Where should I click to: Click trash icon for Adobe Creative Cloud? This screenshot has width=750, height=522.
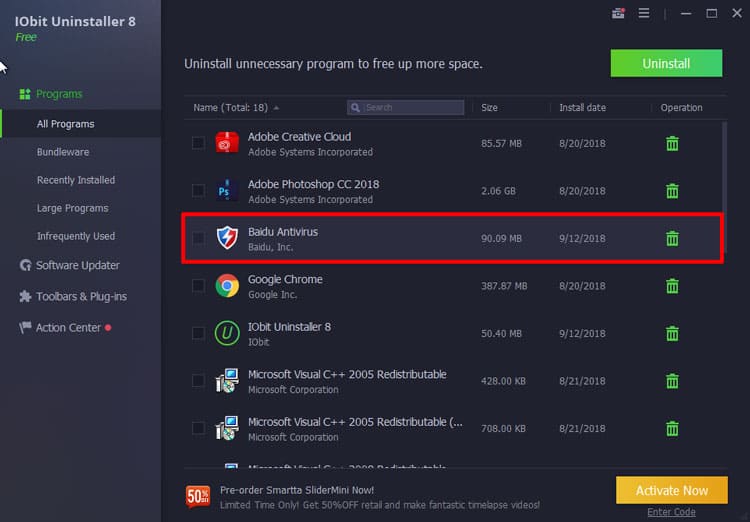(x=672, y=144)
